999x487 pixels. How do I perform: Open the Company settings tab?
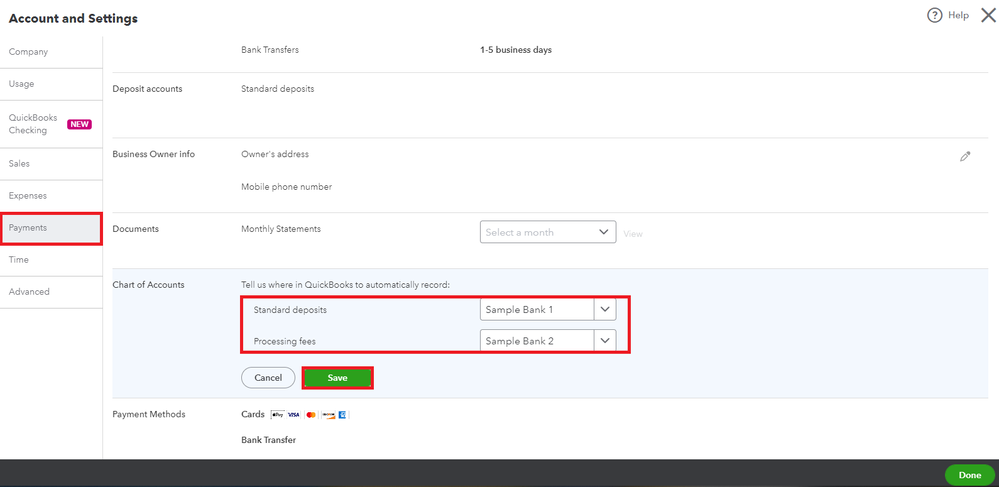click(51, 52)
